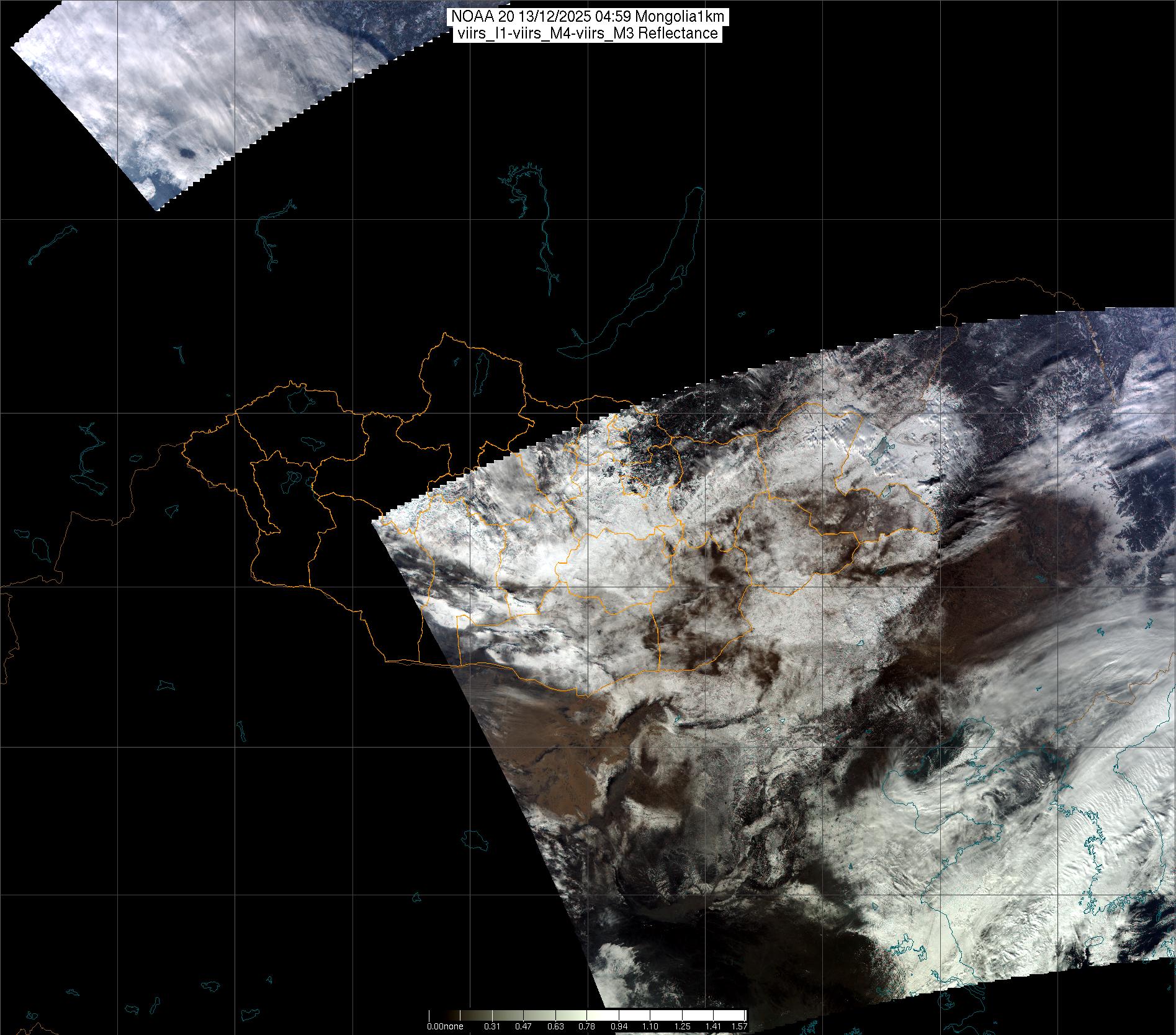
Task: Click the dark blue lake in top-left swath
Action: [x=184, y=153]
